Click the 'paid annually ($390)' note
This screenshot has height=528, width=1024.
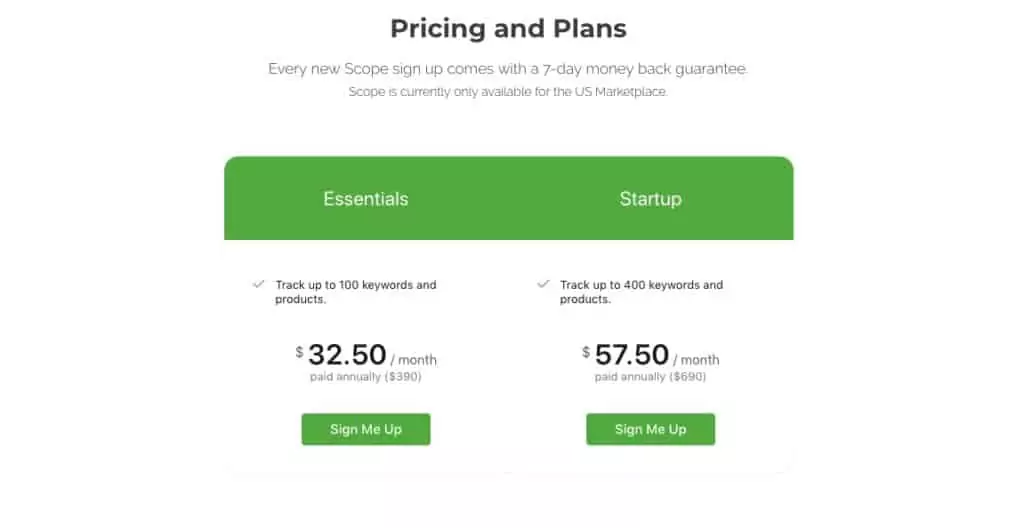[x=366, y=377]
